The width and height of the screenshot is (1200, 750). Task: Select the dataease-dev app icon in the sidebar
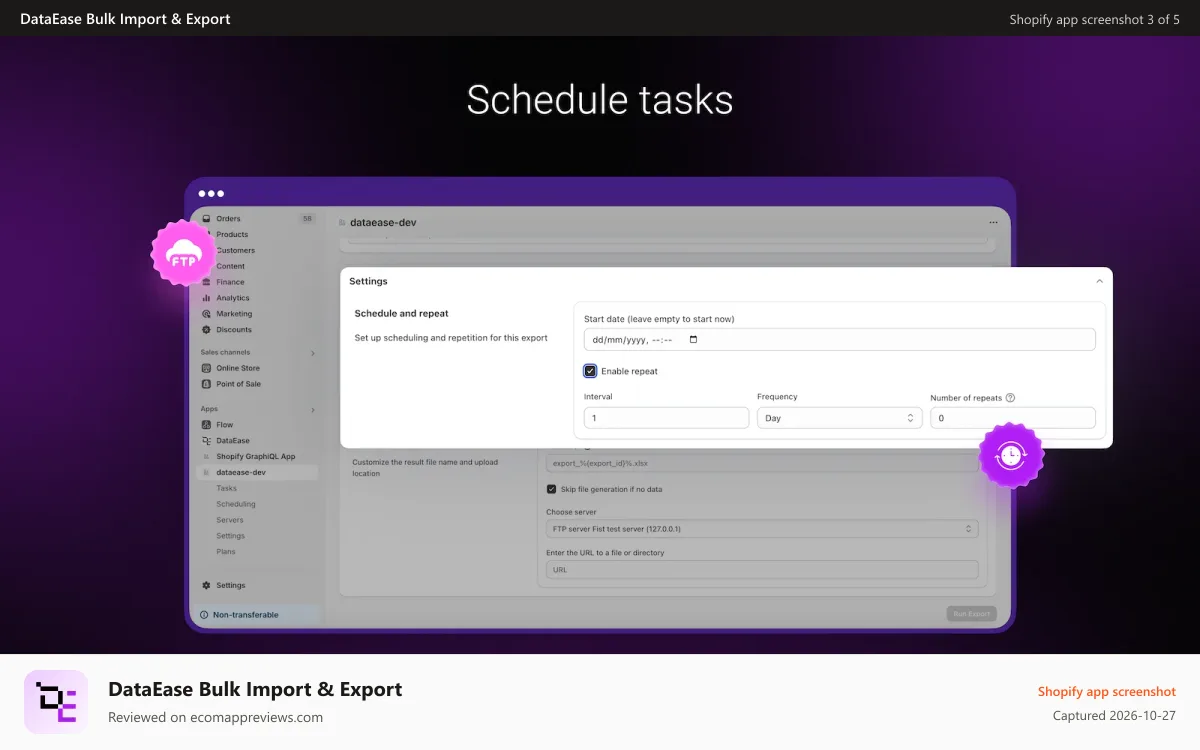[x=207, y=472]
